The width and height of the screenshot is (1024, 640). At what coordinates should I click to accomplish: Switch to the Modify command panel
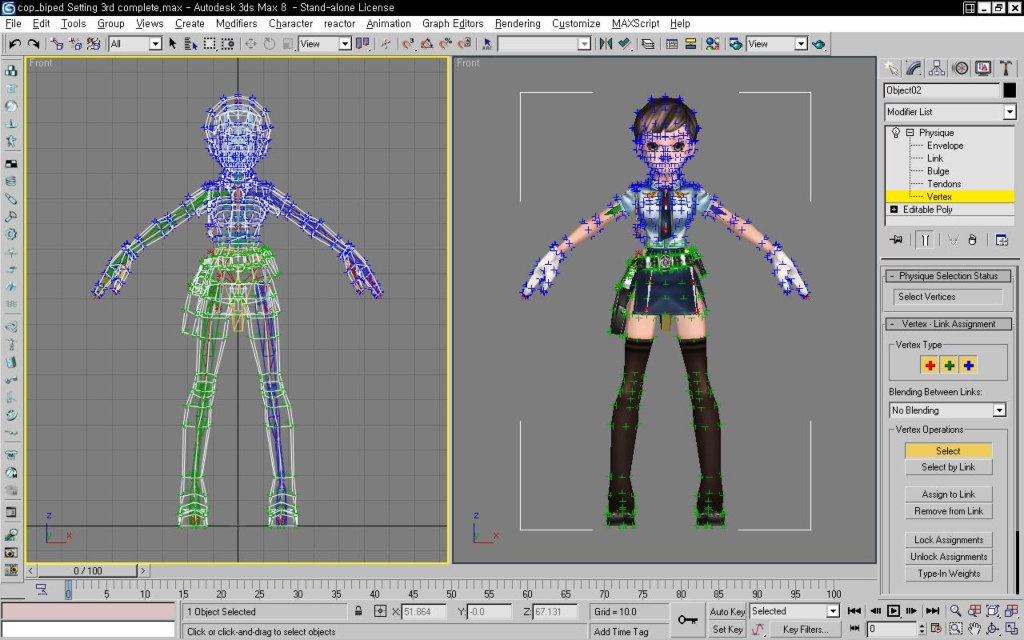coord(914,68)
